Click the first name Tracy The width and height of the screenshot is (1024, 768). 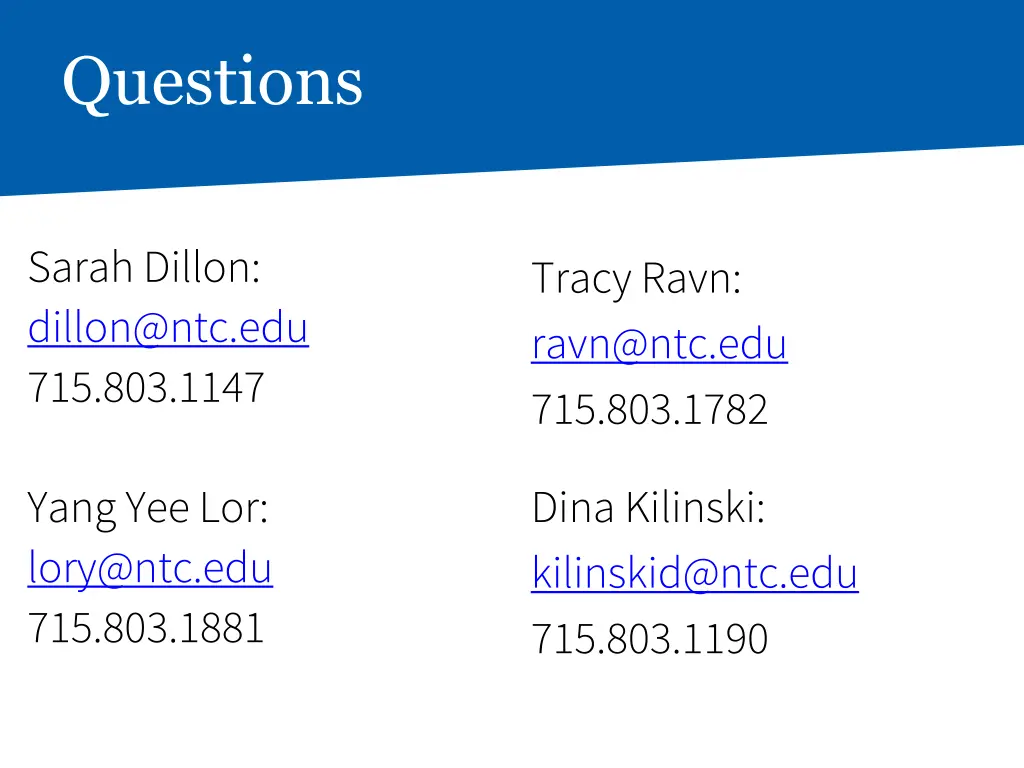[581, 280]
